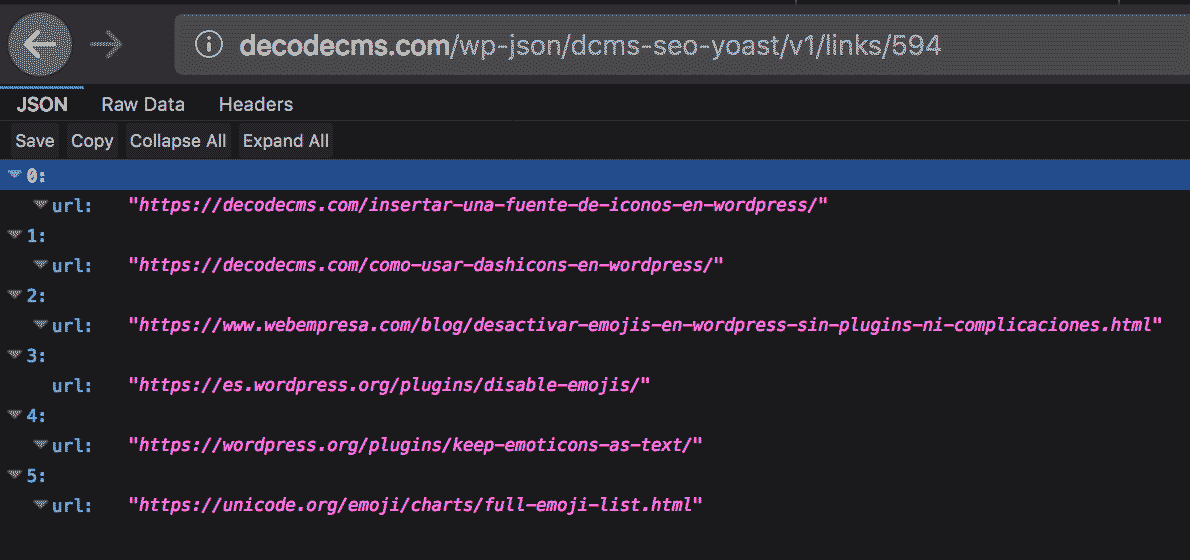Viewport: 1190px width, 560px height.
Task: Focus the address bar URL field
Action: (682, 46)
